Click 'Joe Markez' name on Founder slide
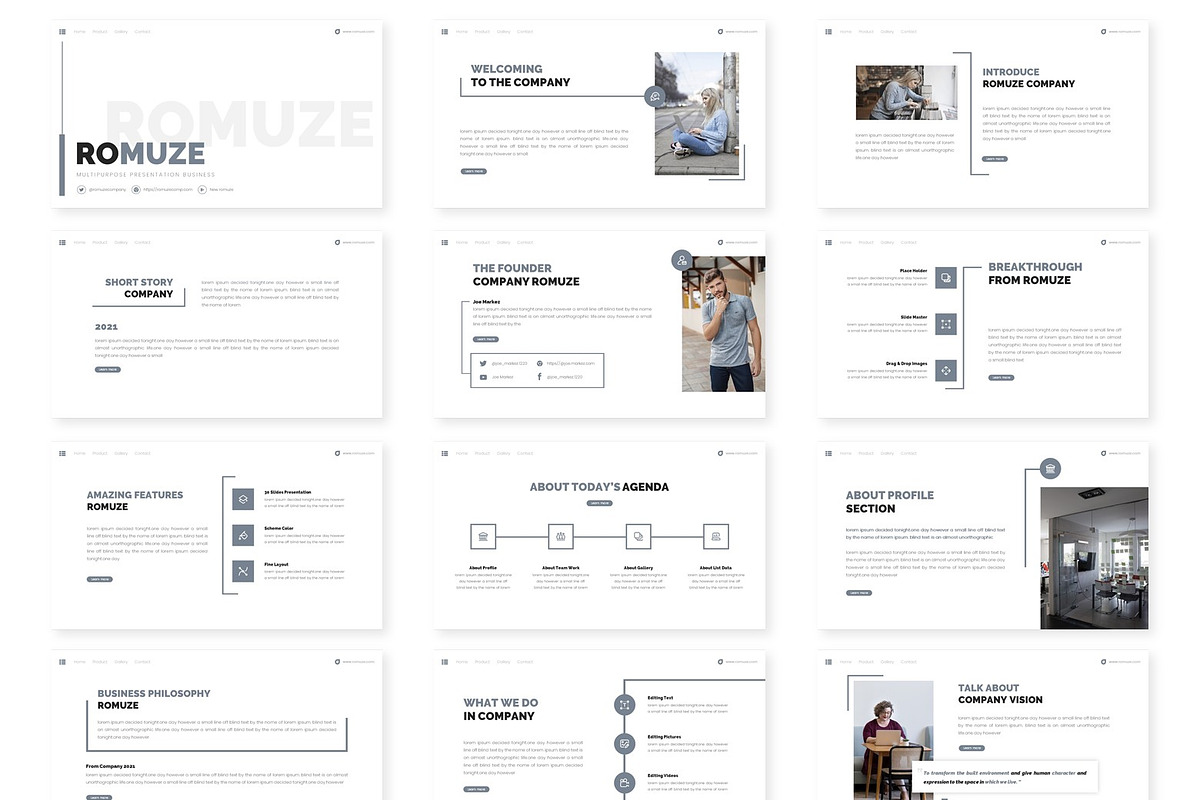The image size is (1200, 800). click(x=486, y=301)
